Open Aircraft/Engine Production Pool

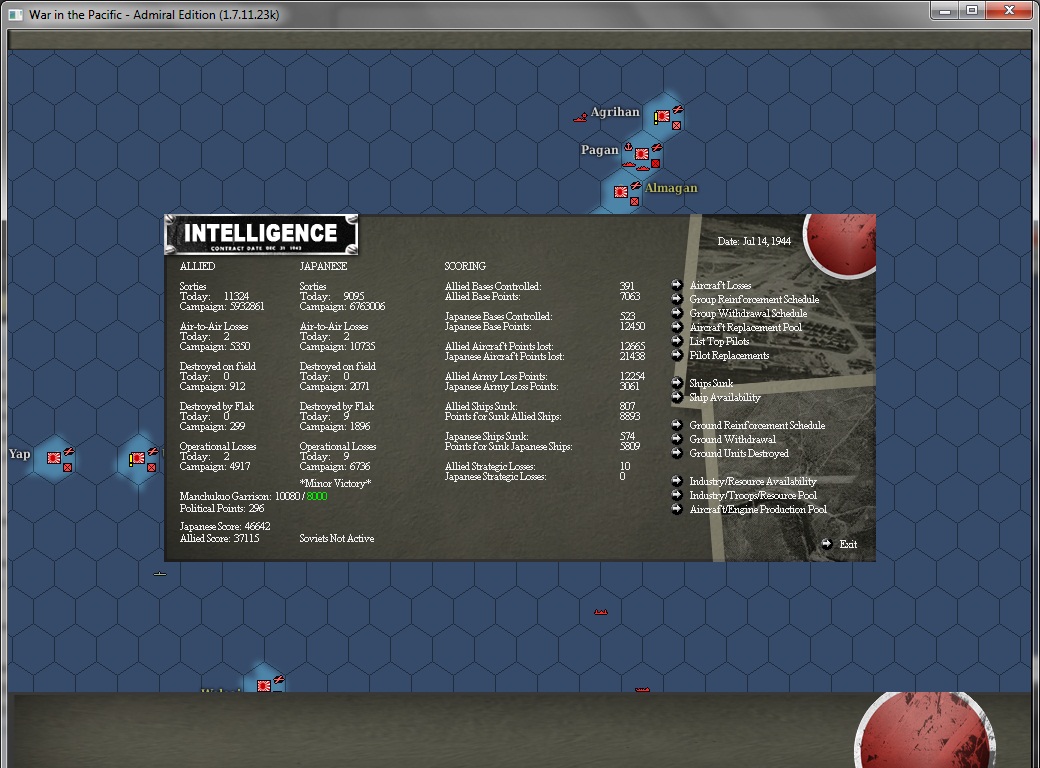coord(757,509)
